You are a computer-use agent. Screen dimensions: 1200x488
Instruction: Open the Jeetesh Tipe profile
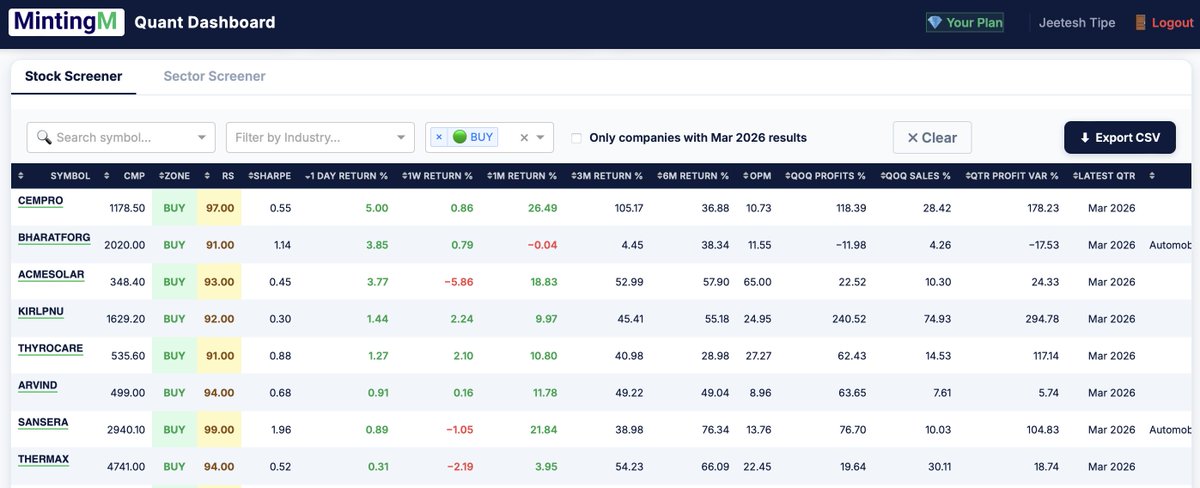click(x=1077, y=23)
